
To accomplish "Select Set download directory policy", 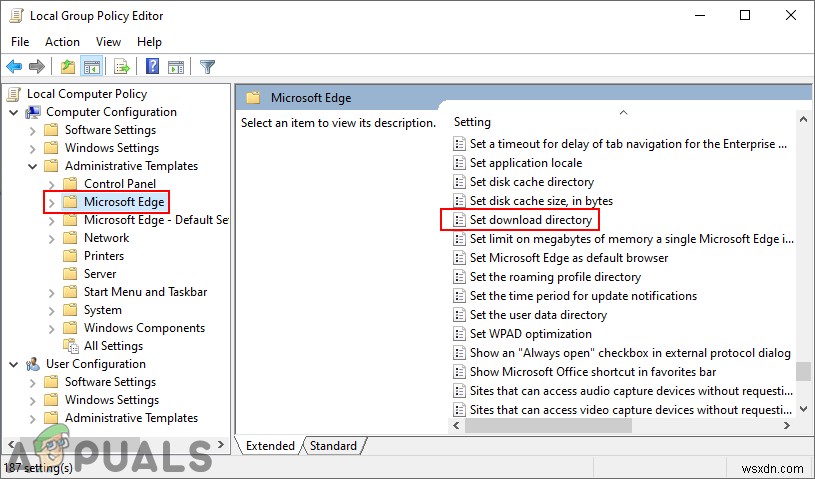I will coord(531,220).
